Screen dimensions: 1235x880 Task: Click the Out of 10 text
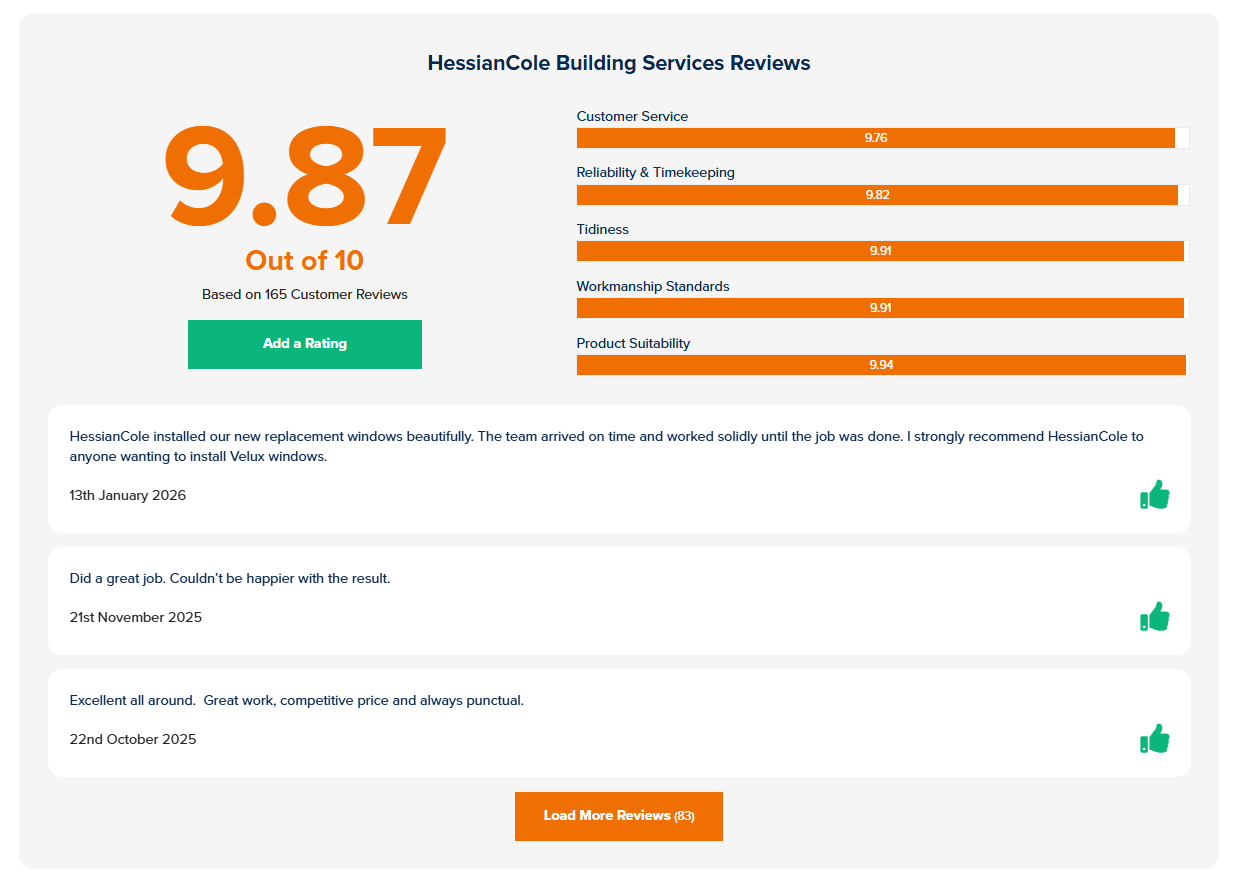coord(304,260)
